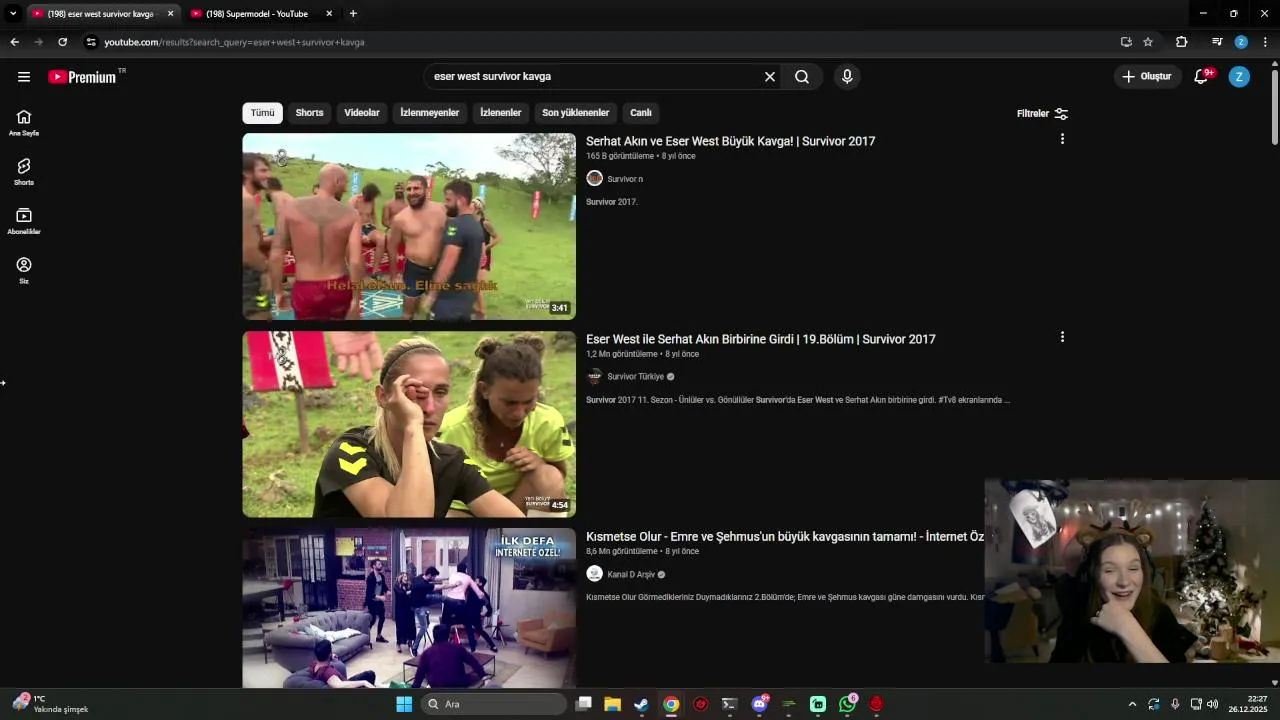Open Abonelikler in the sidebar
1280x720 pixels.
click(24, 221)
